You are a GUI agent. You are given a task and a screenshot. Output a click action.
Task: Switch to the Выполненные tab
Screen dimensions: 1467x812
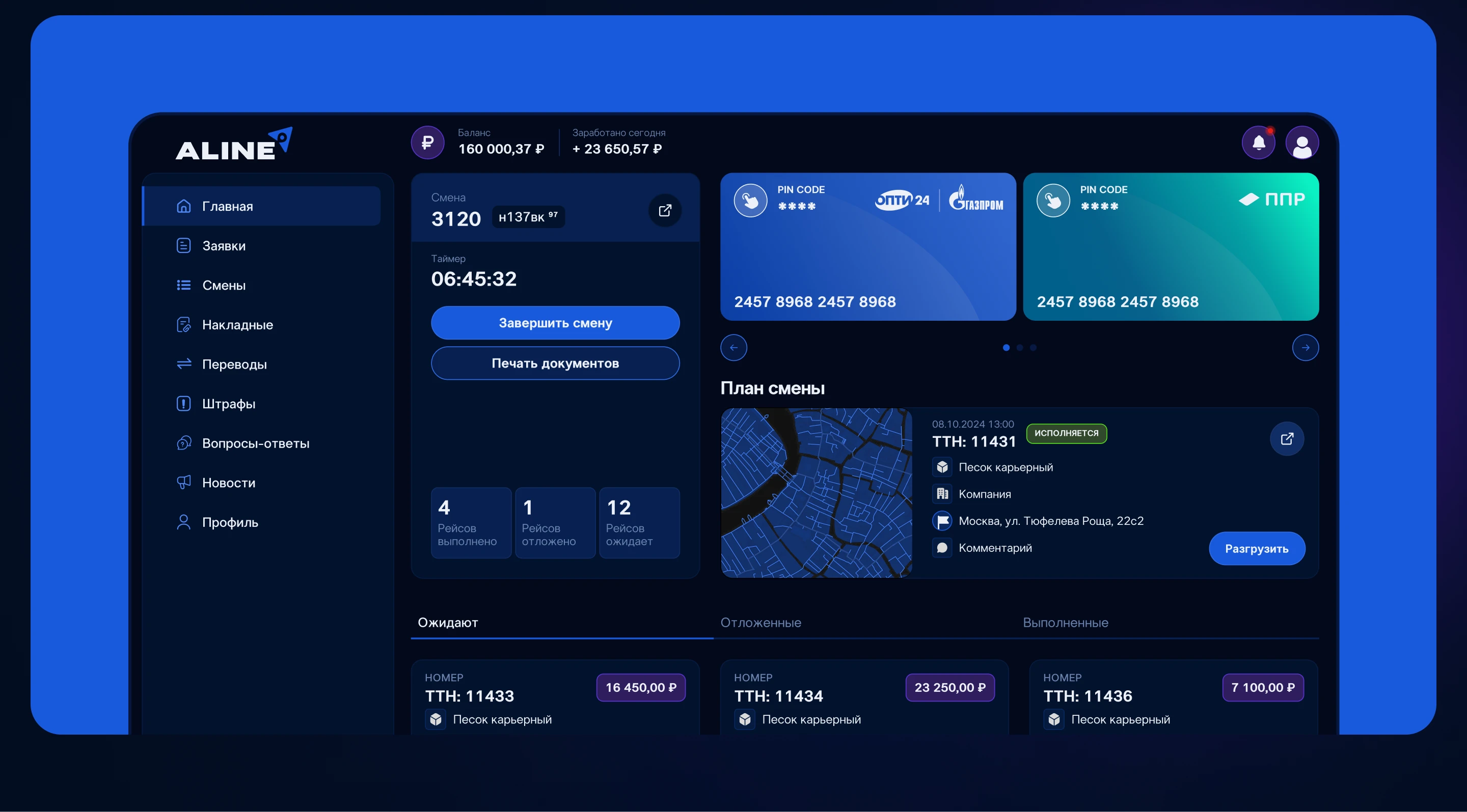[x=1065, y=623]
